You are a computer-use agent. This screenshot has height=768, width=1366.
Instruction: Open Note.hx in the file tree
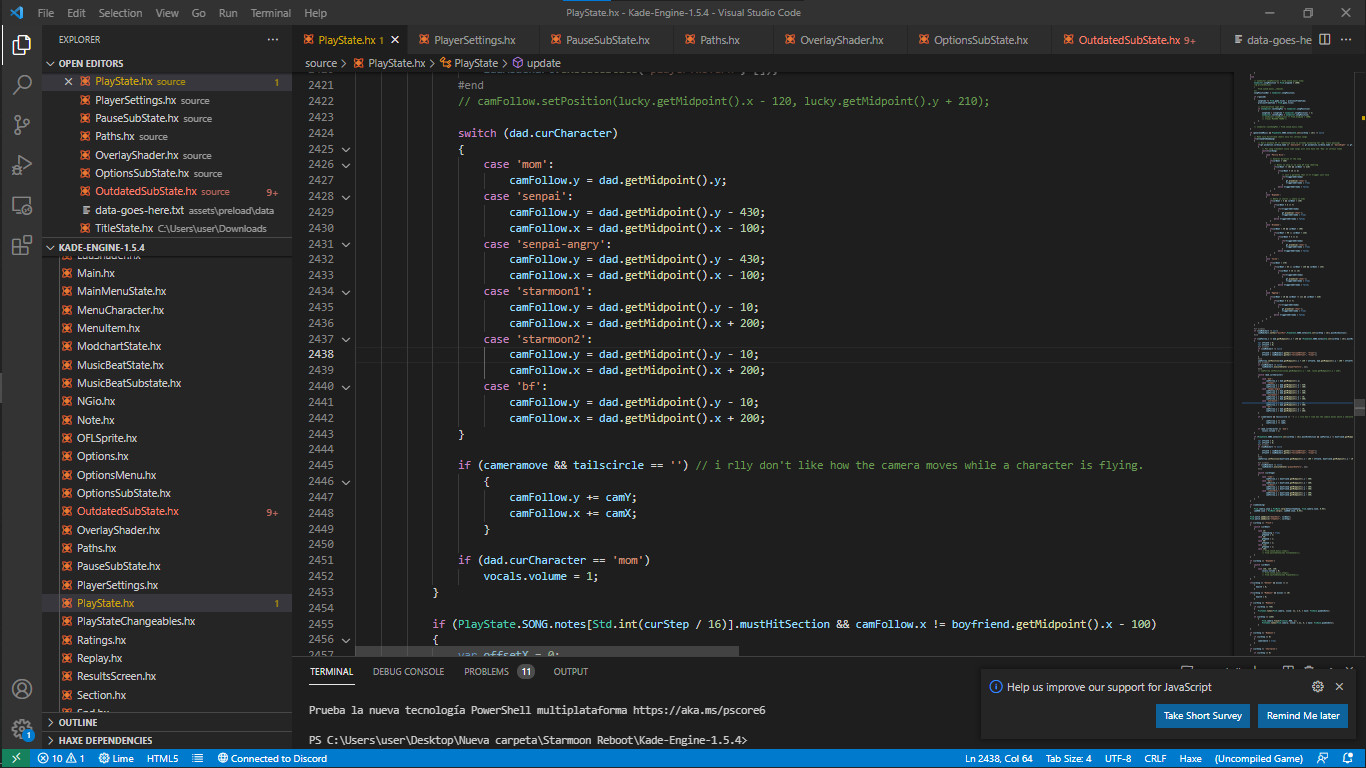96,420
